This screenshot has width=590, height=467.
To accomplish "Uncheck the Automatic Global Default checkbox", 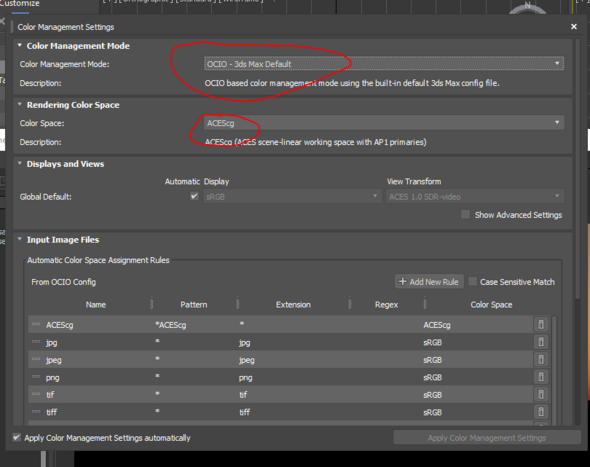I will [194, 196].
